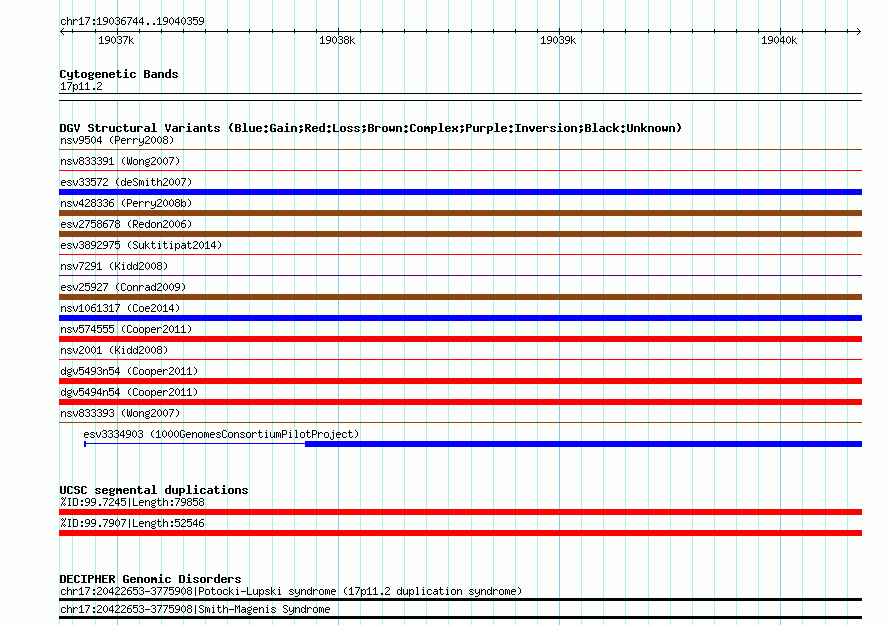Open the Smith-Magenis Syndrome entry
Screen dimensions: 890x625
coord(195,610)
